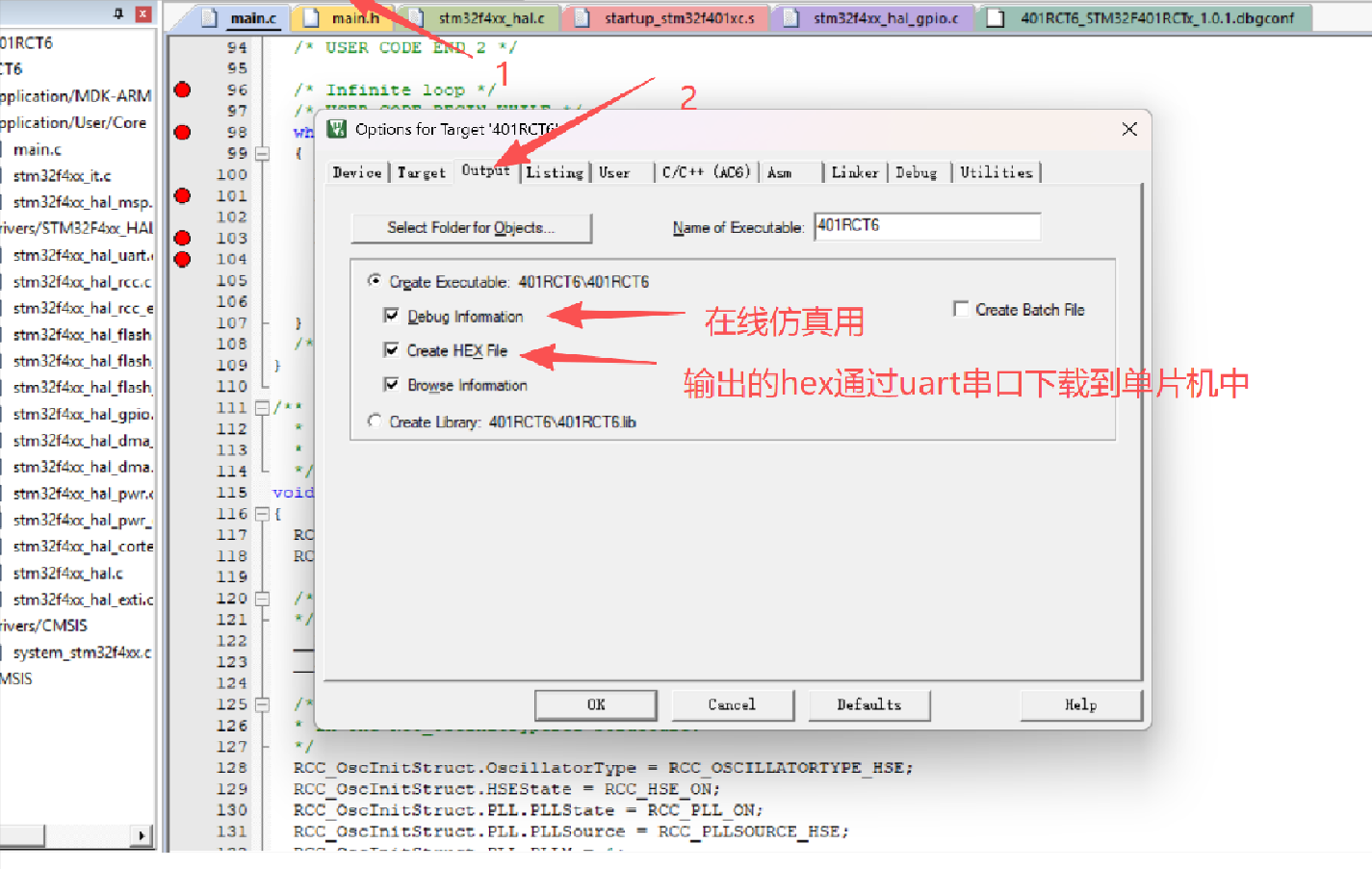Click the breakpoint dot next to line 98
This screenshot has height=869, width=1372.
pos(182,132)
